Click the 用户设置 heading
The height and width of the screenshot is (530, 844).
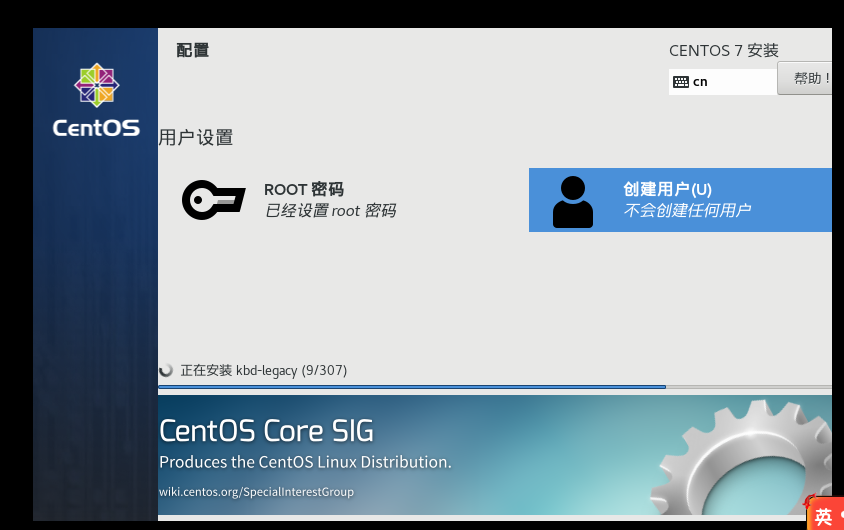click(x=196, y=138)
